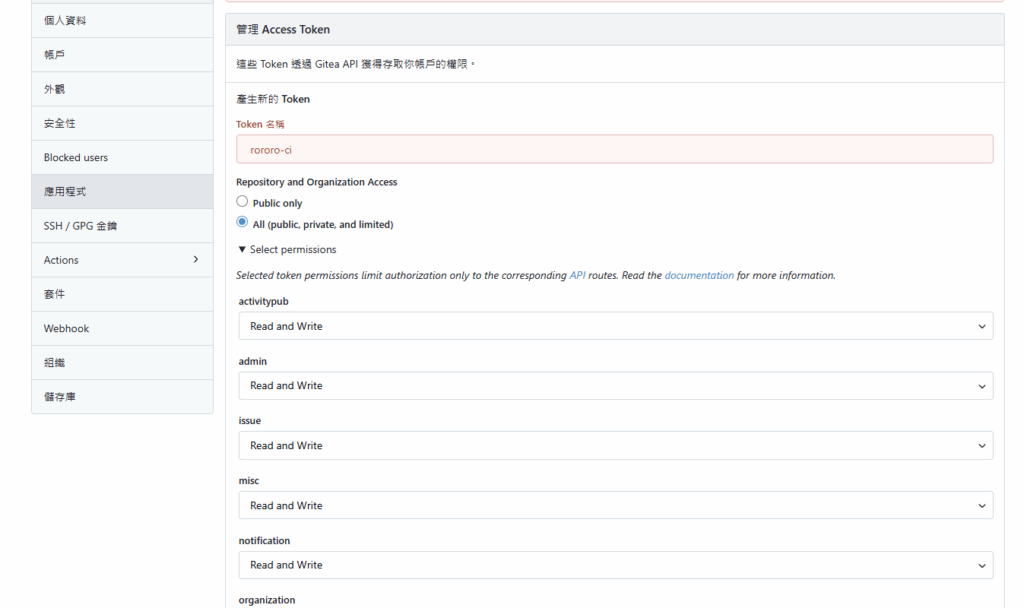Go to 個人資料 settings page

(122, 20)
